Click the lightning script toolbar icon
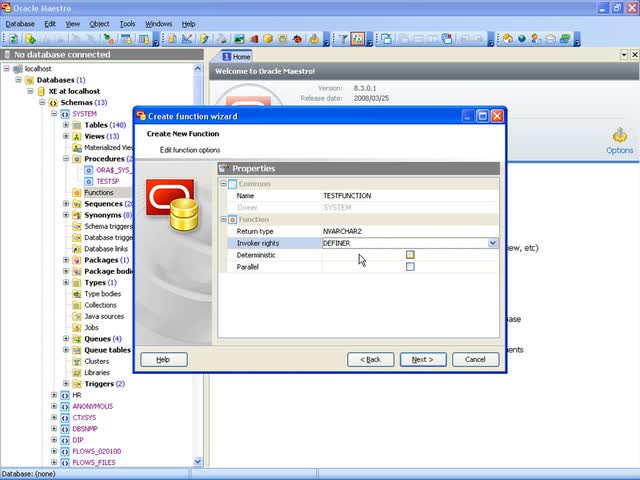 204,39
